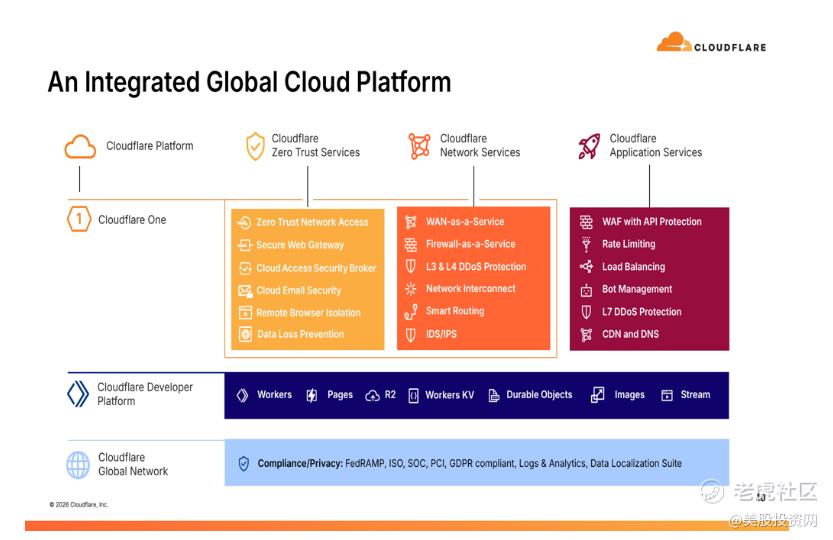Image resolution: width=833 pixels, height=540 pixels.
Task: Click the Load Balancing nodes icon
Action: (x=586, y=266)
